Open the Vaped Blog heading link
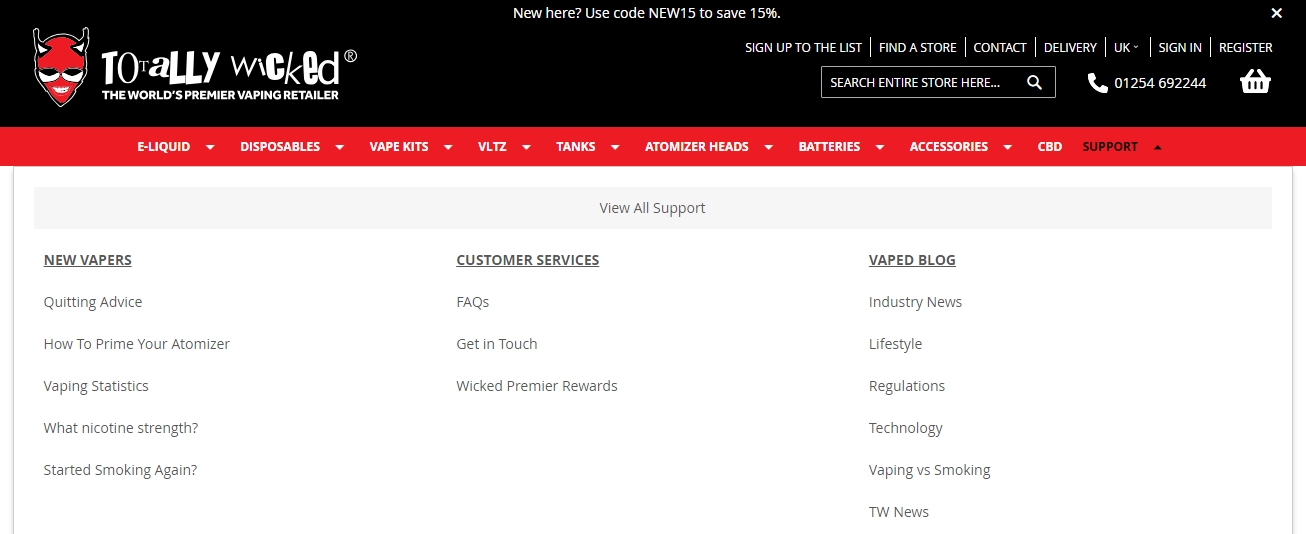1306x534 pixels. pos(912,260)
